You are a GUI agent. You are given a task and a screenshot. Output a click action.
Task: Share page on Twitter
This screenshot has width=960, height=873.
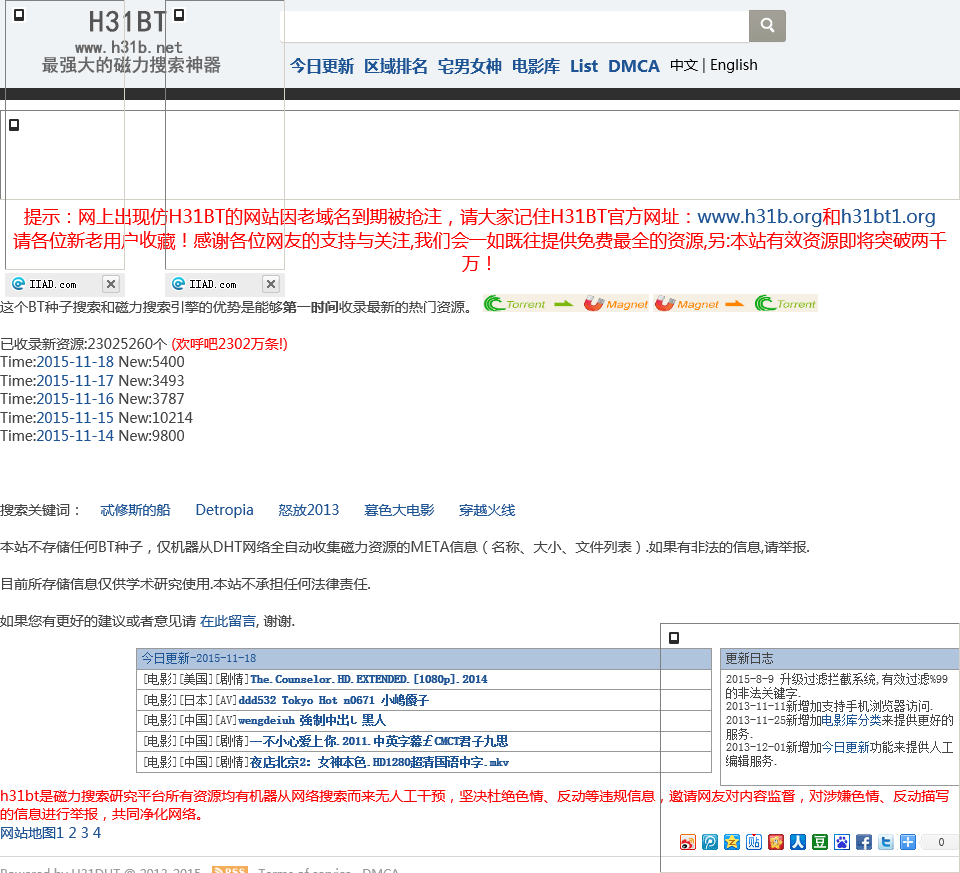point(886,842)
